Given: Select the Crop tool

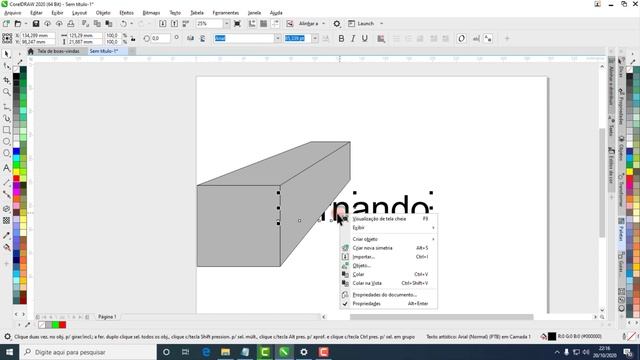Looking at the screenshot, I should (x=7, y=80).
